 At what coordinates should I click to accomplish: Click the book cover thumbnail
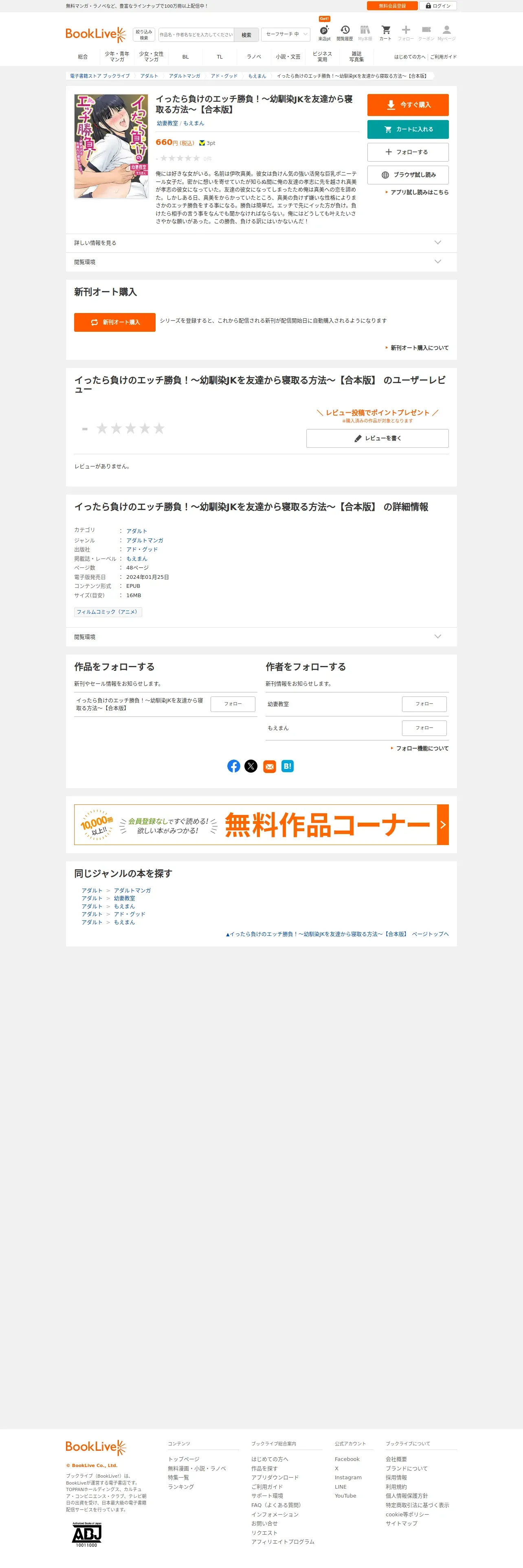pyautogui.click(x=112, y=146)
